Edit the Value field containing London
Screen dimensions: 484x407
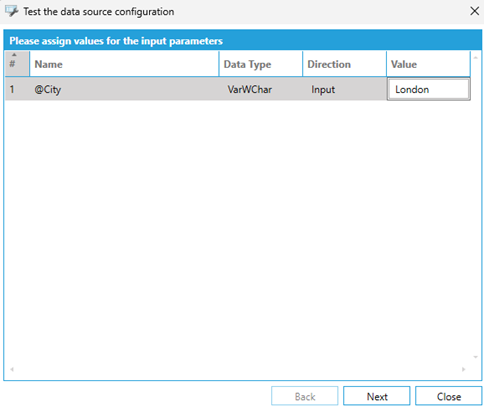point(428,89)
